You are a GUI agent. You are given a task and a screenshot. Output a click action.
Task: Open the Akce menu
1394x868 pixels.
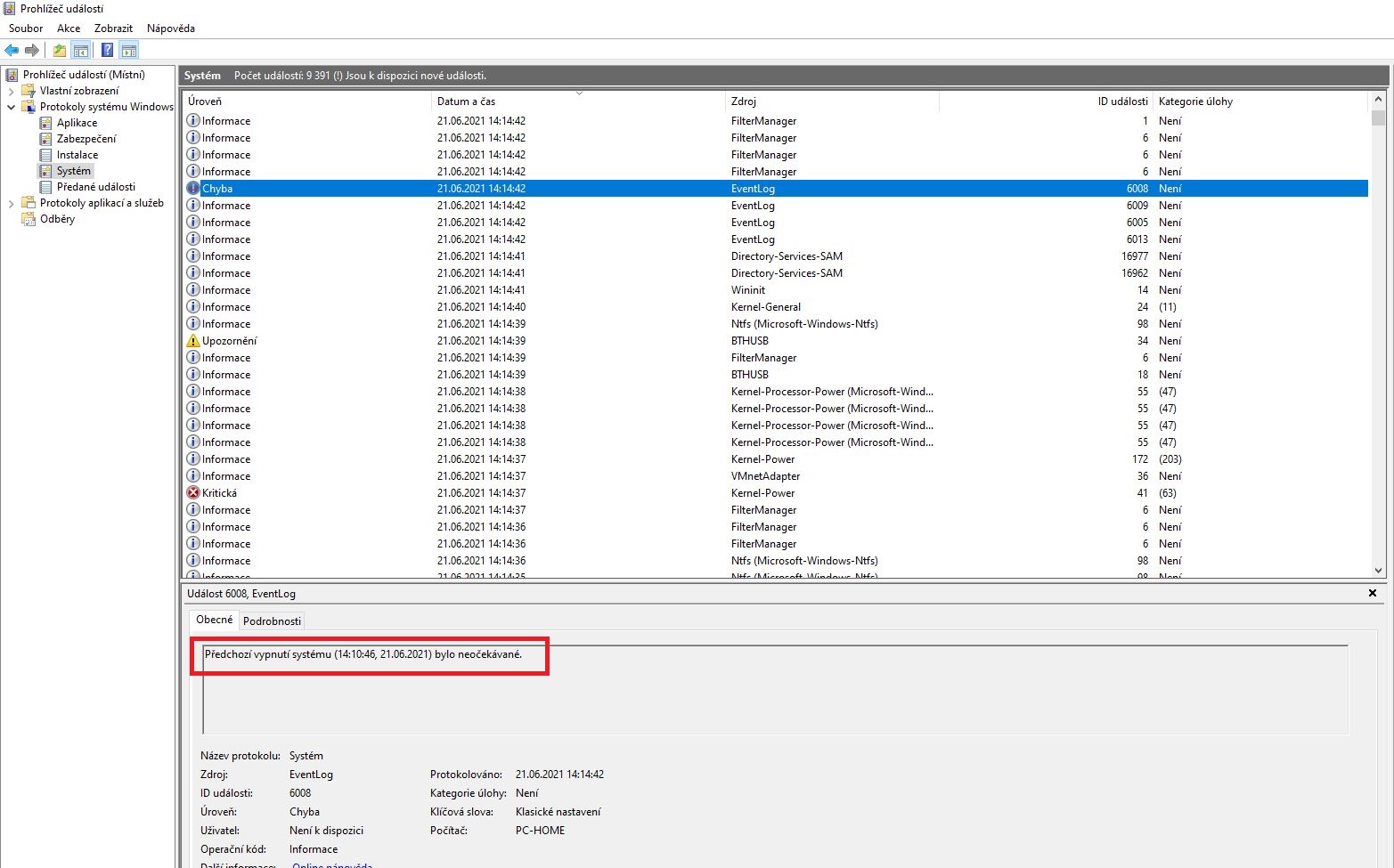coord(69,28)
